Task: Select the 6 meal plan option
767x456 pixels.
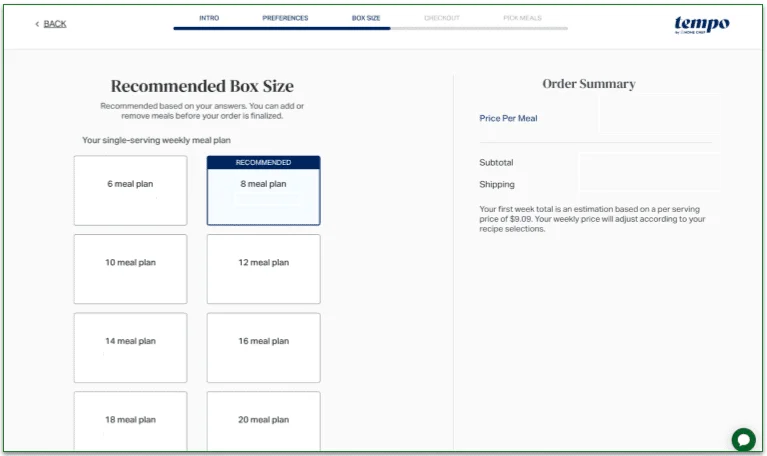Action: point(130,190)
